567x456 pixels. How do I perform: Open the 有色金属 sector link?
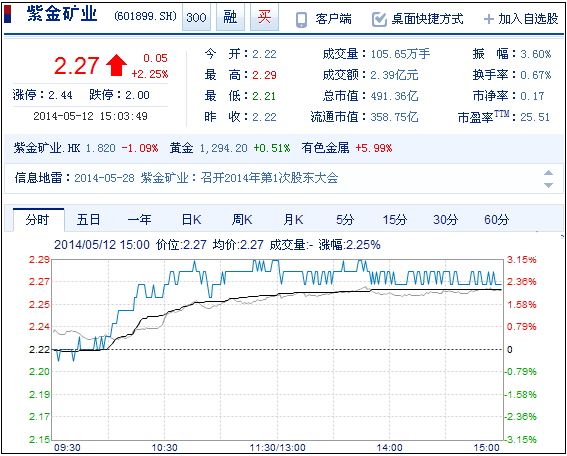(325, 148)
